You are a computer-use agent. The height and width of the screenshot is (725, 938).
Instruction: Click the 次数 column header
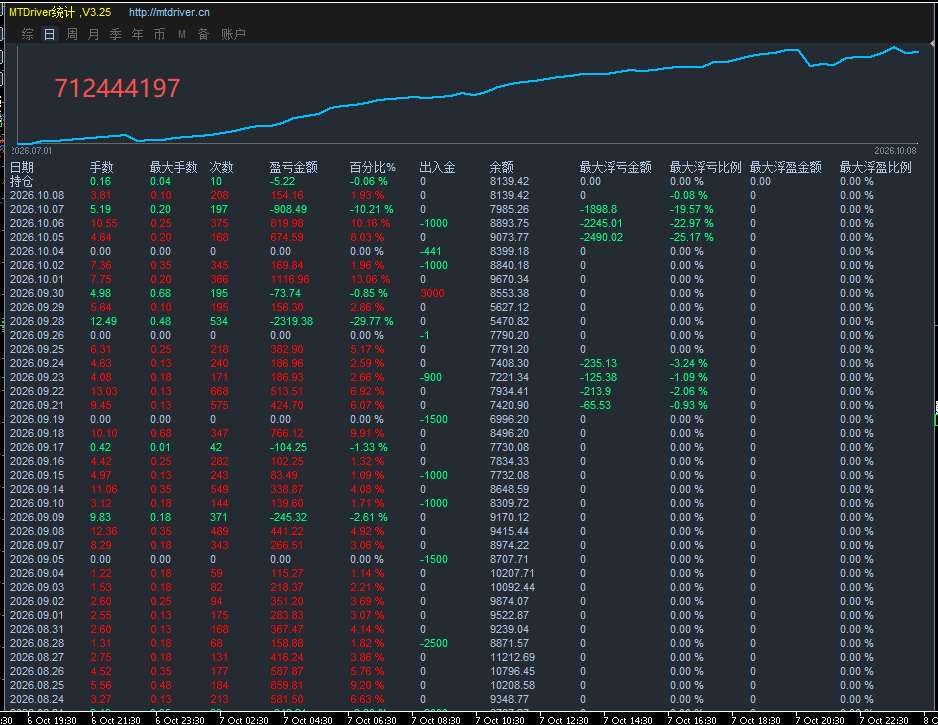pyautogui.click(x=221, y=167)
